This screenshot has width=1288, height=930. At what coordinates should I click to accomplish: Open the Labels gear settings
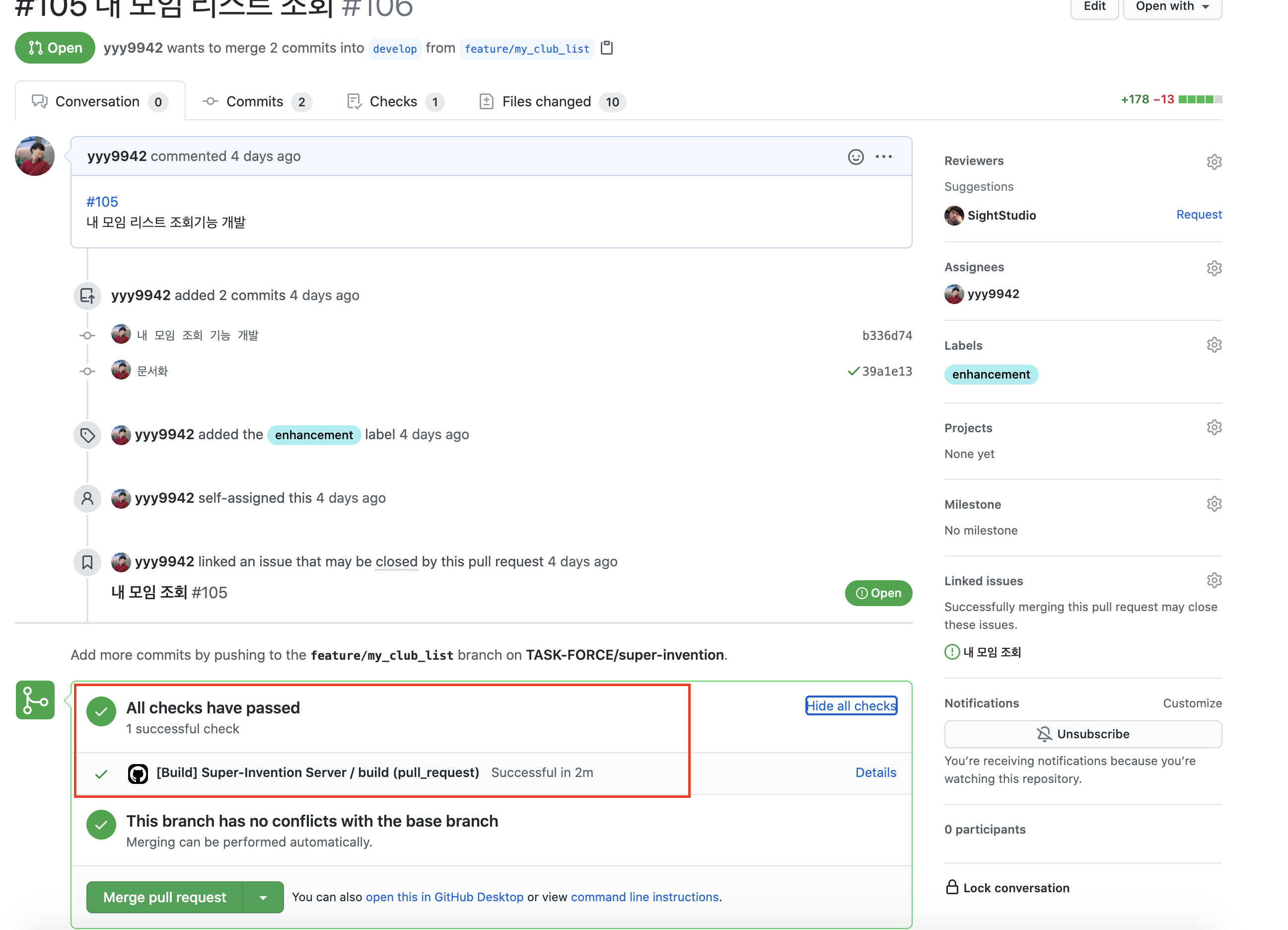1214,345
